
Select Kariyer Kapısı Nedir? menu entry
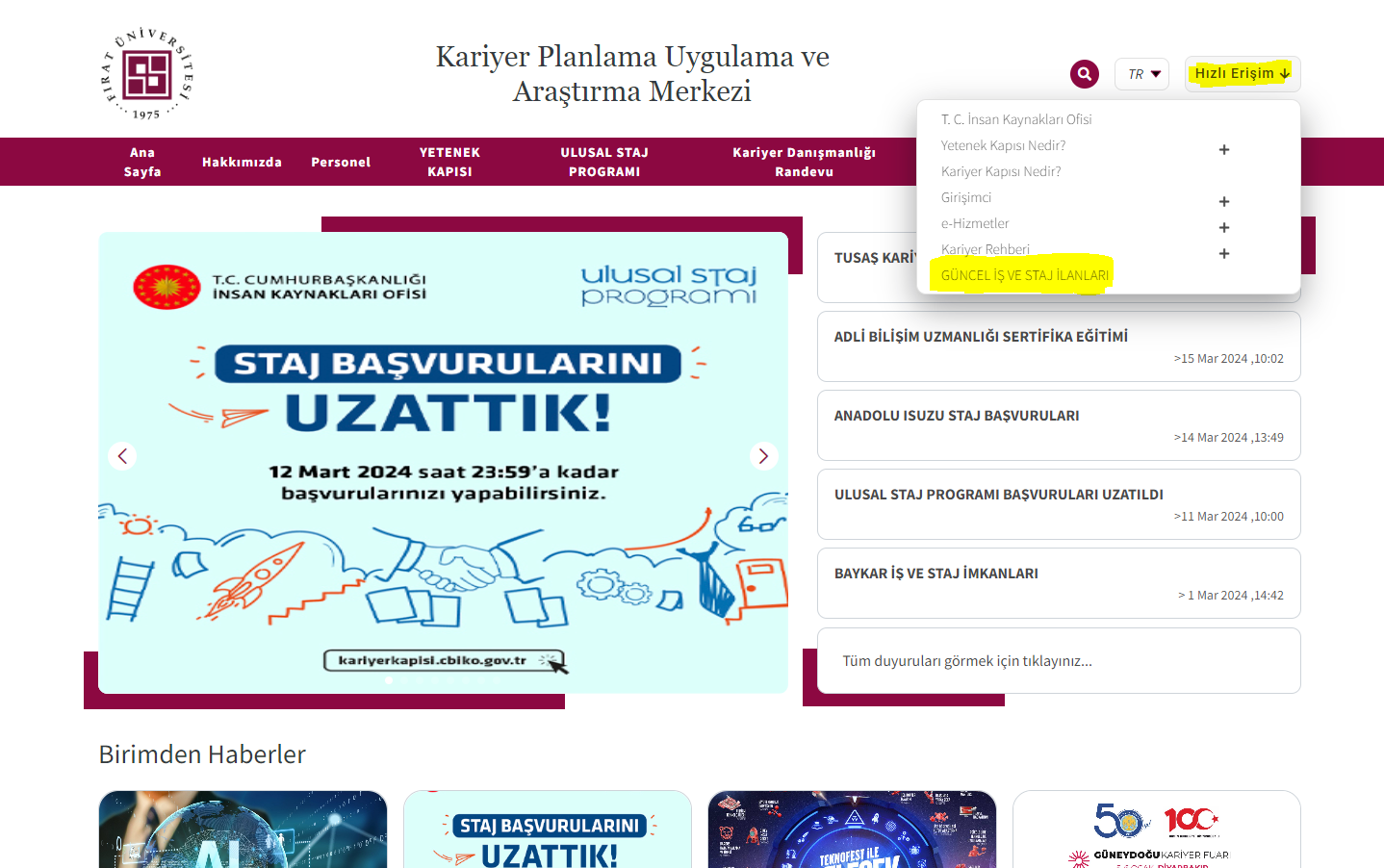[1001, 171]
